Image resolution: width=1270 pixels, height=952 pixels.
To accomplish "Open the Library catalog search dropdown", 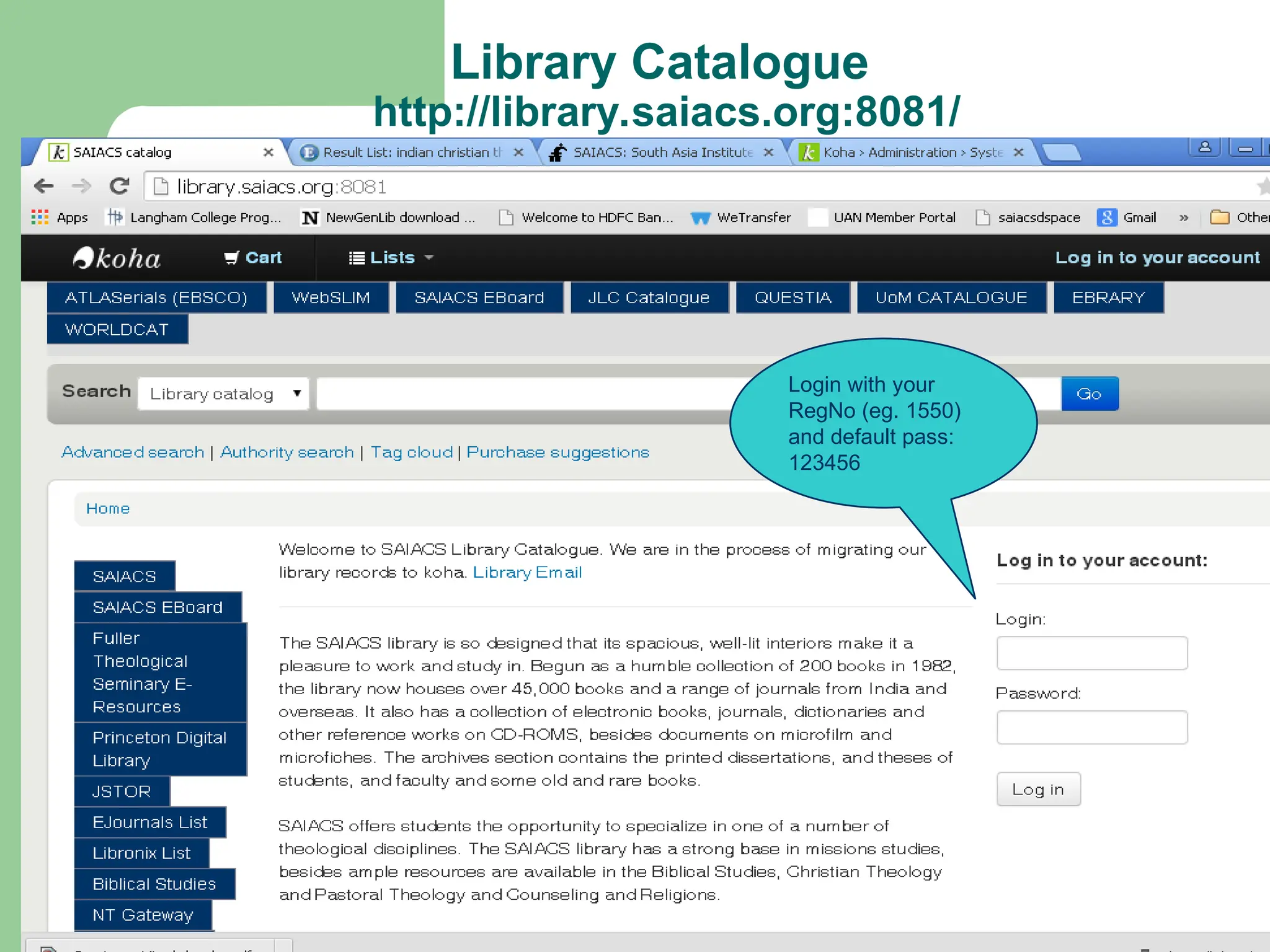I will point(223,394).
